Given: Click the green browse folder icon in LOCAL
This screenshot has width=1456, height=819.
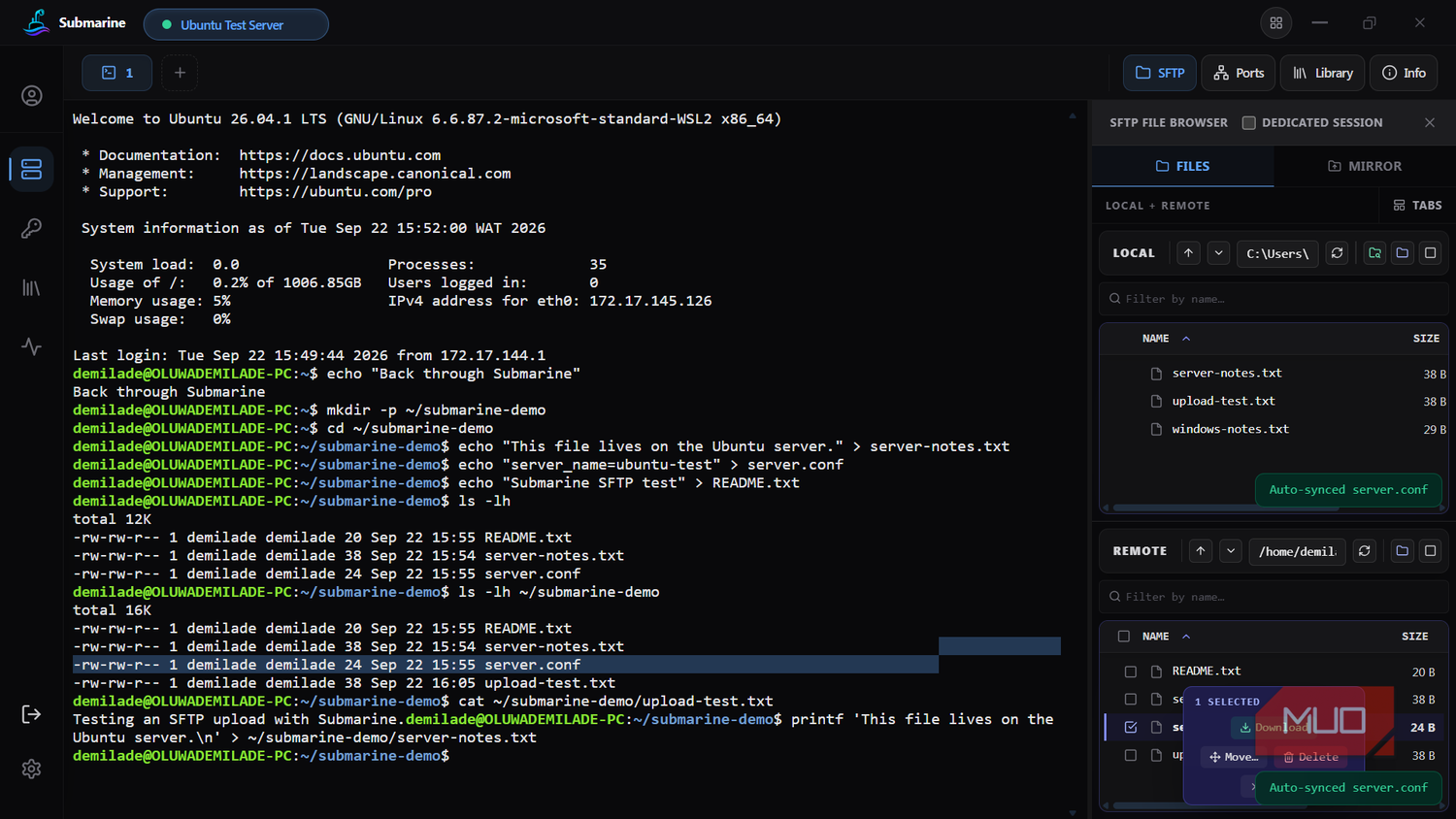Looking at the screenshot, I should tap(1375, 253).
